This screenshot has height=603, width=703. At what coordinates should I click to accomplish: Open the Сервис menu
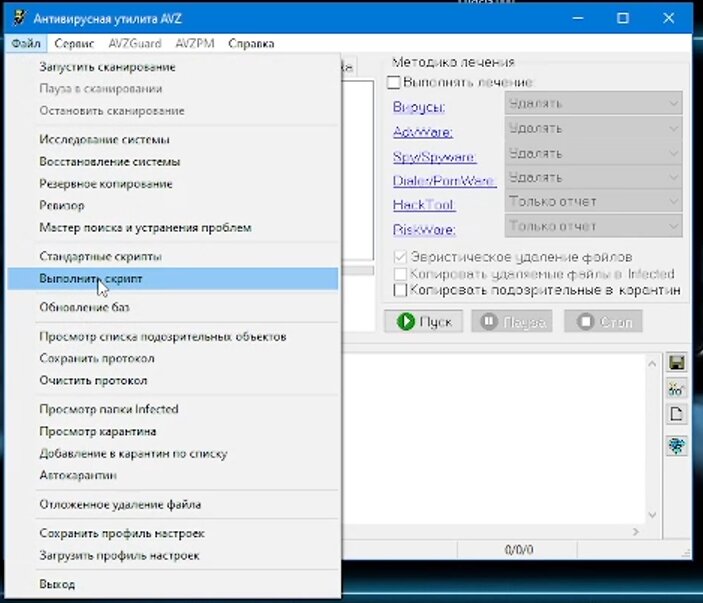point(74,43)
